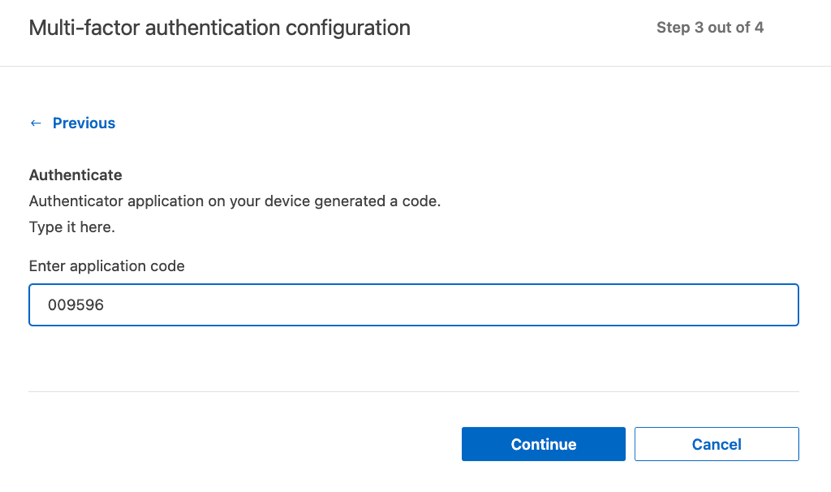Screen dimensions: 831x492
Task: Focus the application code input field
Action: pos(413,305)
